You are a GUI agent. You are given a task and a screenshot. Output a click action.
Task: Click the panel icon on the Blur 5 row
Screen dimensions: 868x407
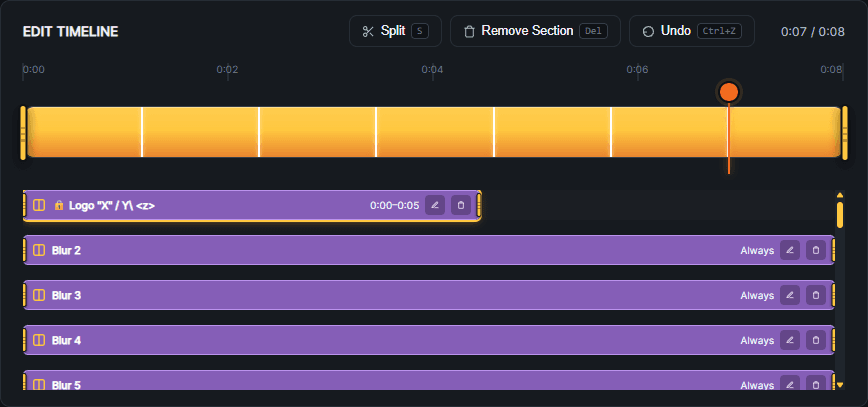click(39, 384)
